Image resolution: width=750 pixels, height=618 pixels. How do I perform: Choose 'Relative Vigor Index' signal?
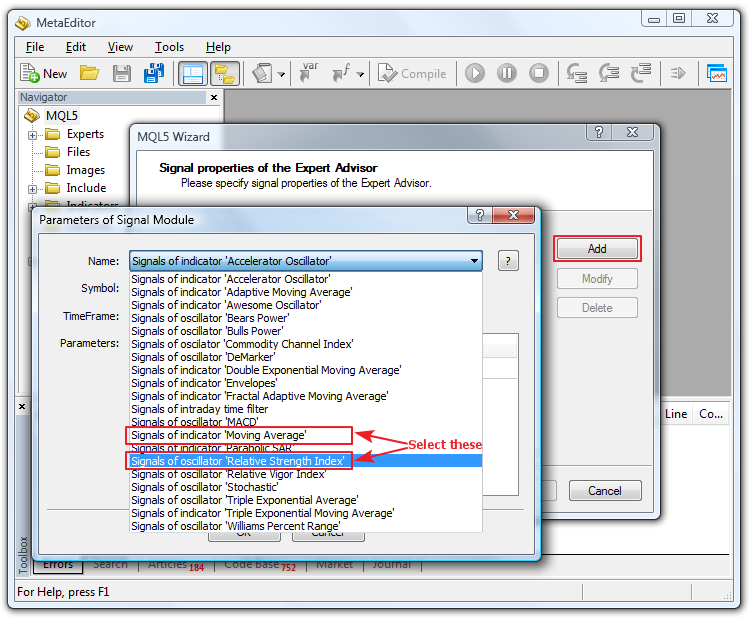click(x=306, y=474)
